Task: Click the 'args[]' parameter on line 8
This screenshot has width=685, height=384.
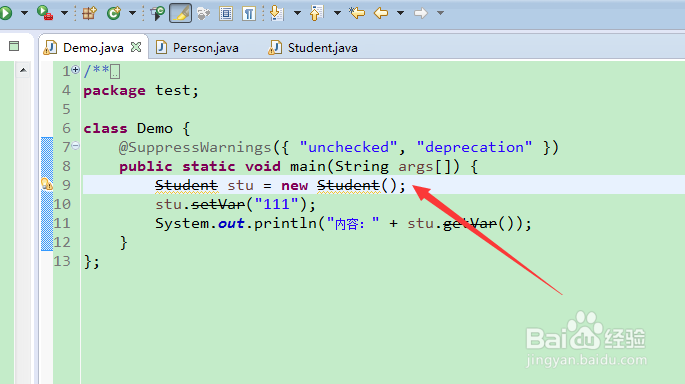Action: click(428, 167)
